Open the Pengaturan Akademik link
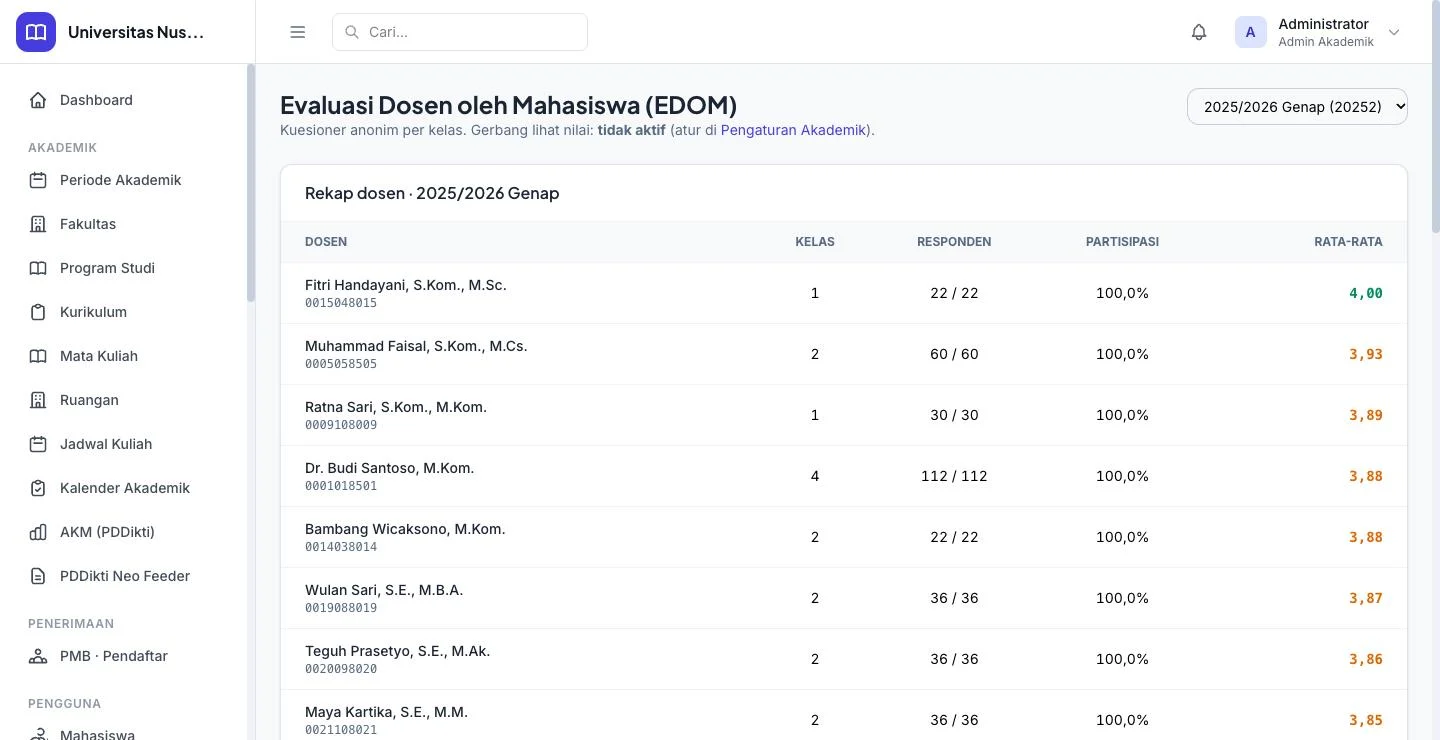The width and height of the screenshot is (1440, 740). [x=793, y=130]
